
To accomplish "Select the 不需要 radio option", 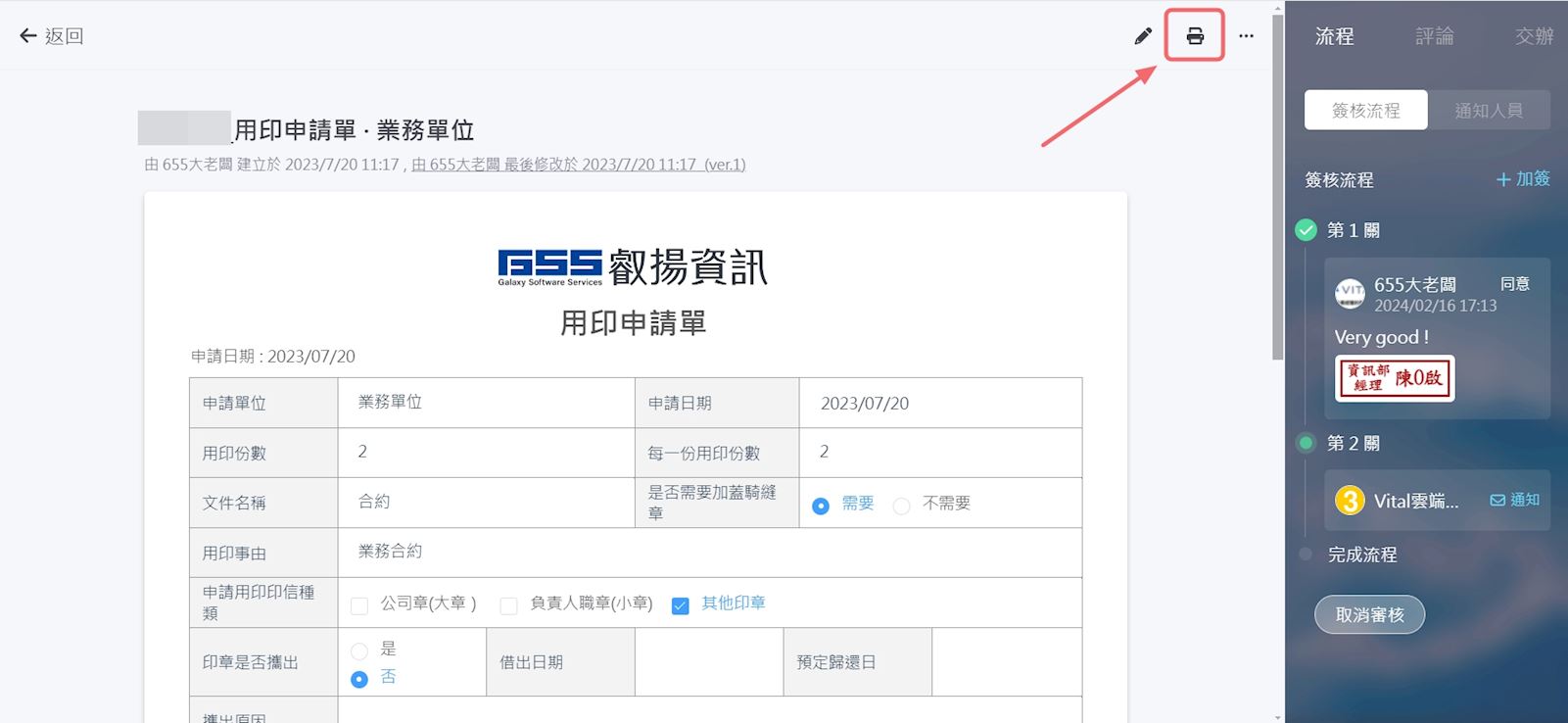I will [x=901, y=506].
